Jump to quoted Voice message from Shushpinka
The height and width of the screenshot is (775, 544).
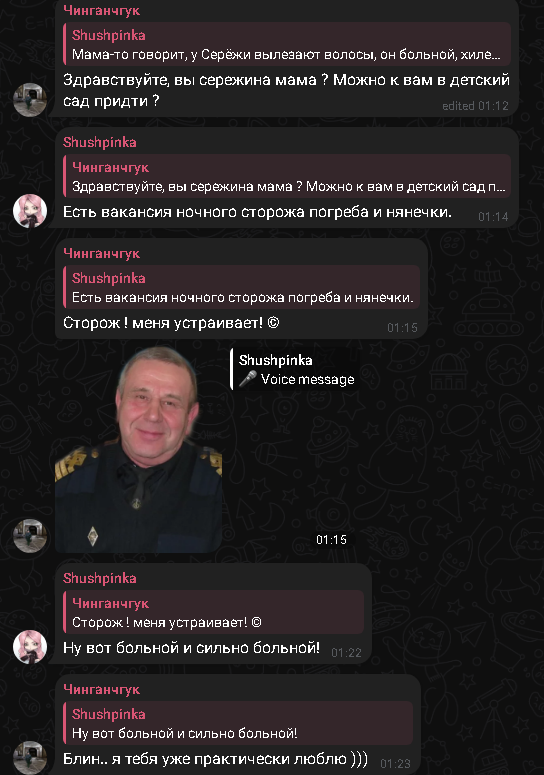[295, 369]
